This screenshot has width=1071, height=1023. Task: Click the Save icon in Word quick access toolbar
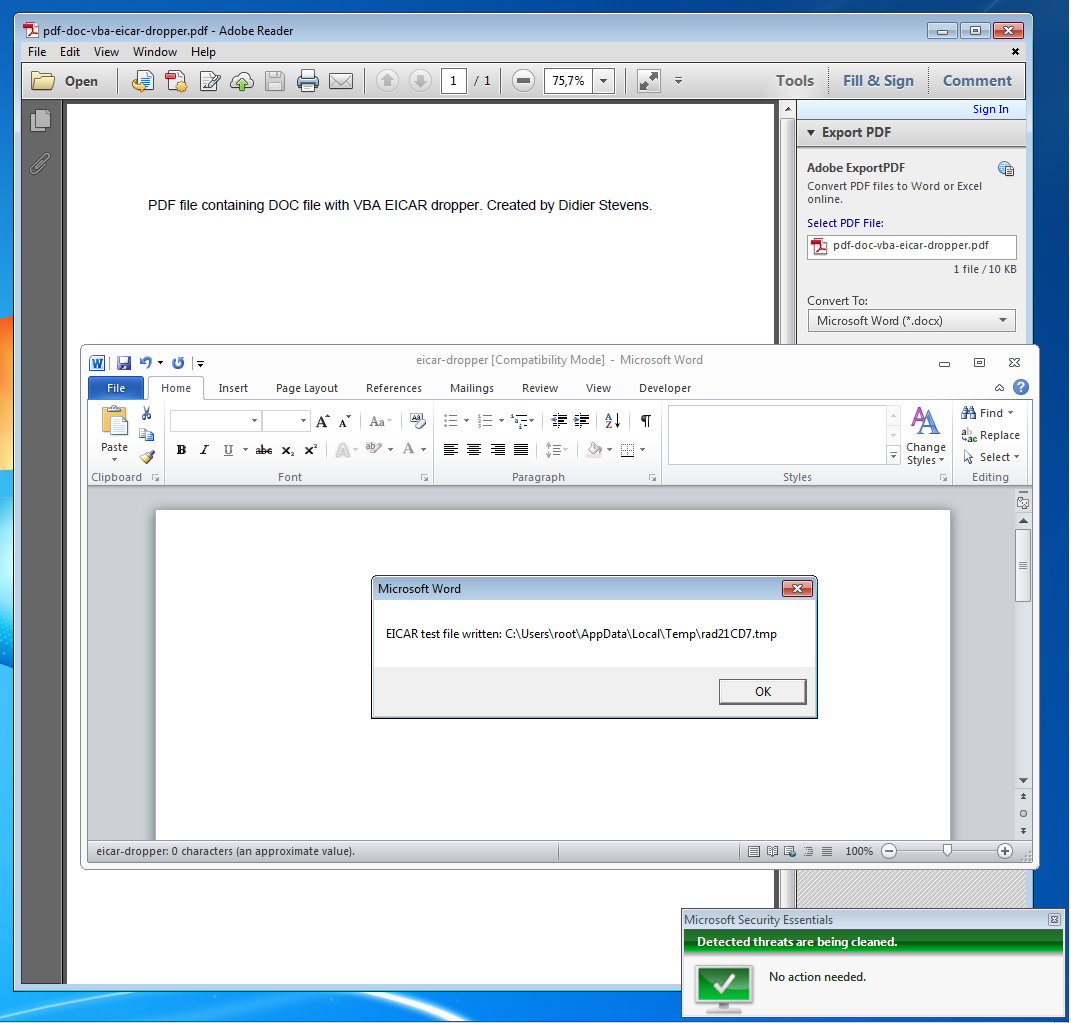pos(124,363)
